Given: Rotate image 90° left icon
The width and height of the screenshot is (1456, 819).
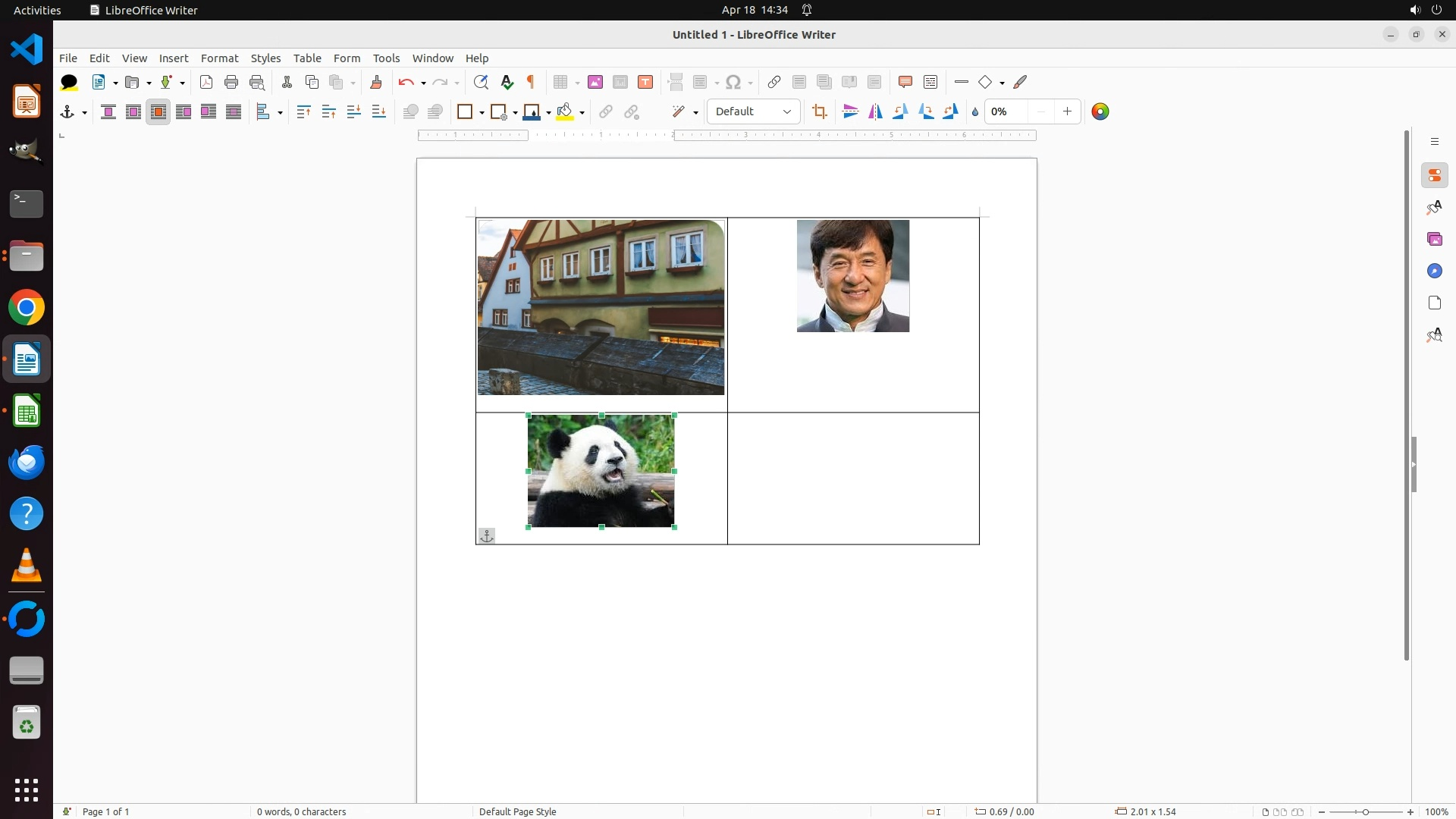Looking at the screenshot, I should pos(900,111).
